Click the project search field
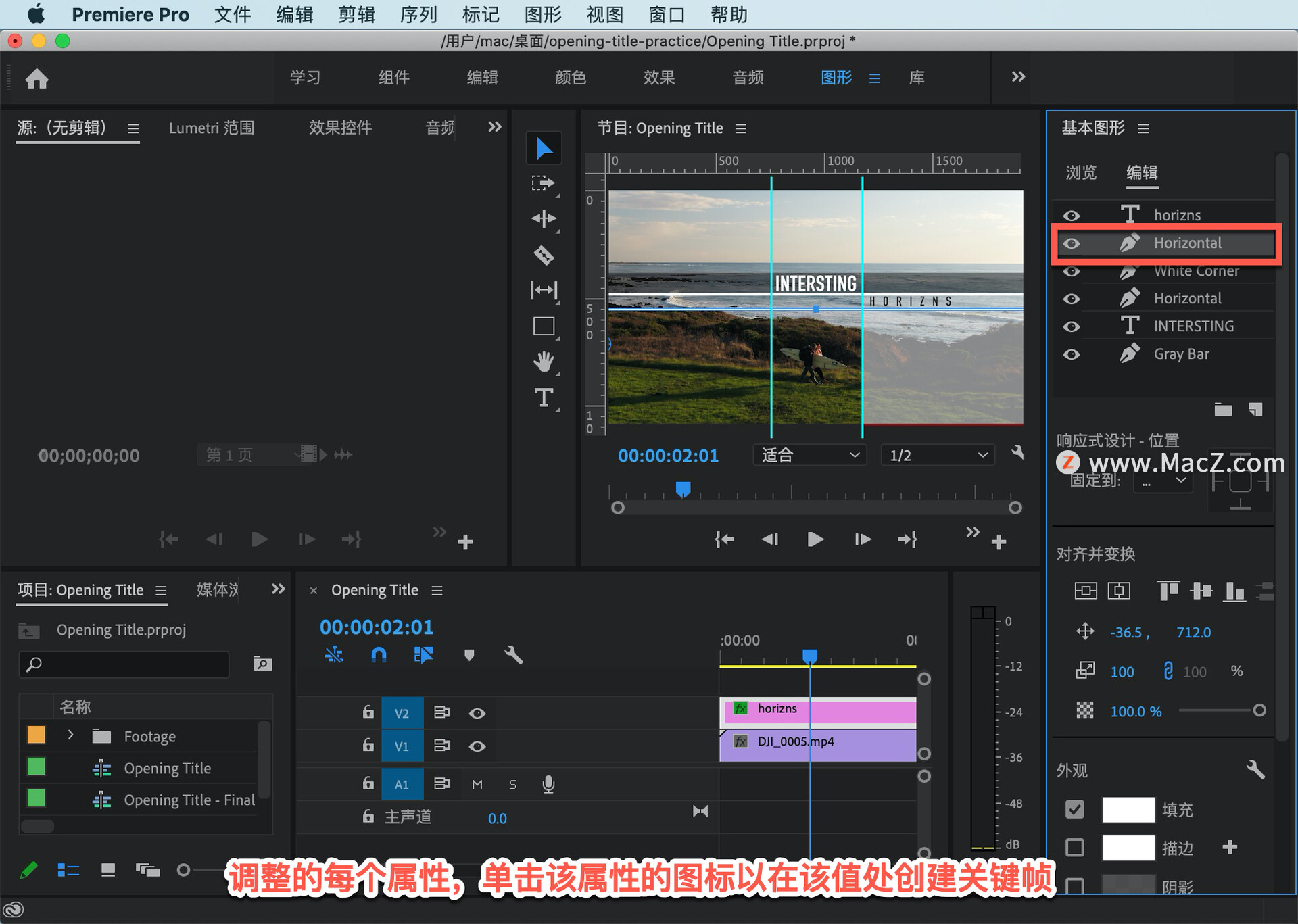 pyautogui.click(x=125, y=664)
